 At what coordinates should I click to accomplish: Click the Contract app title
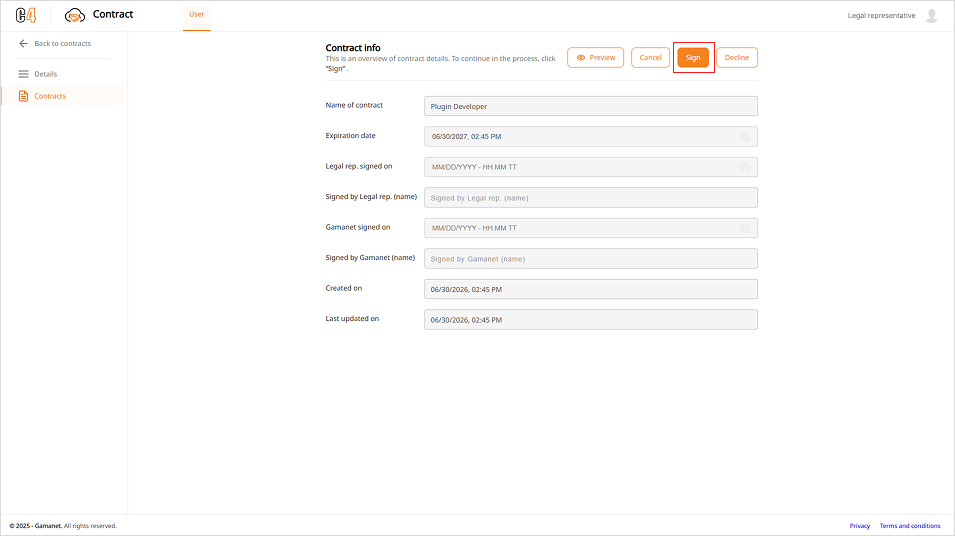point(113,14)
